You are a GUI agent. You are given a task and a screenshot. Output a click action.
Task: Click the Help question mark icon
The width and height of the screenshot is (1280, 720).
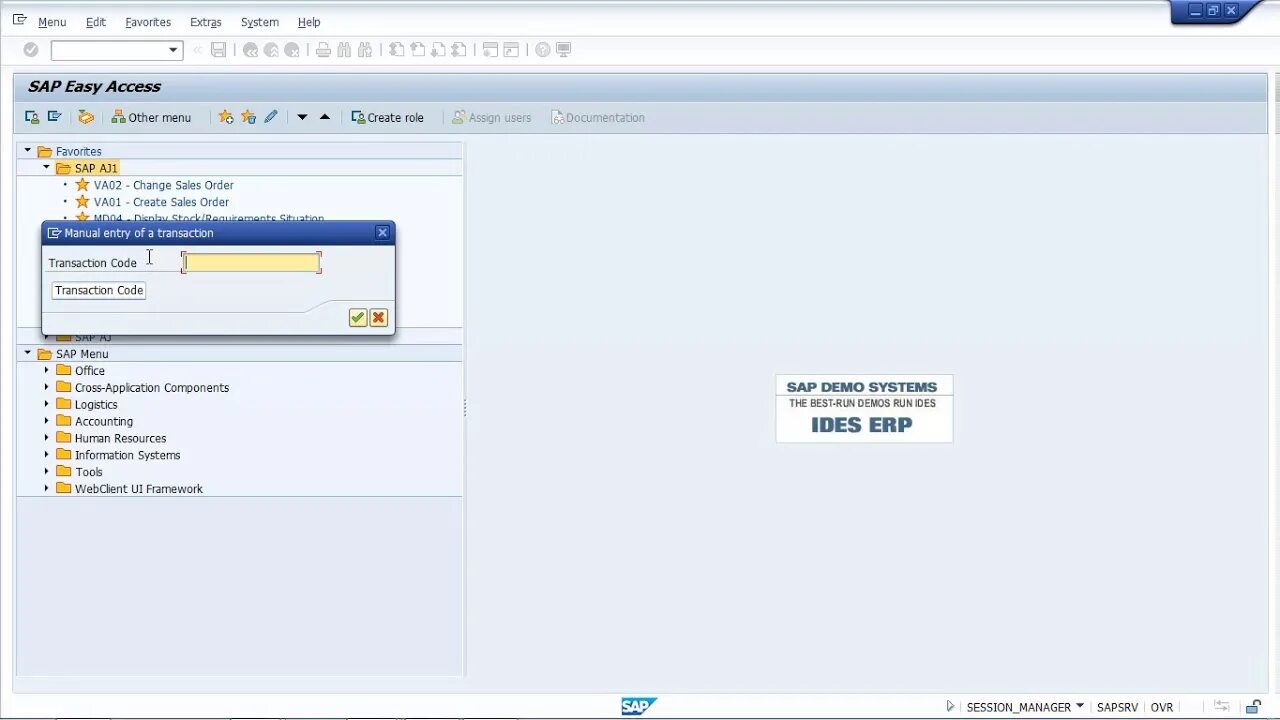pyautogui.click(x=542, y=50)
